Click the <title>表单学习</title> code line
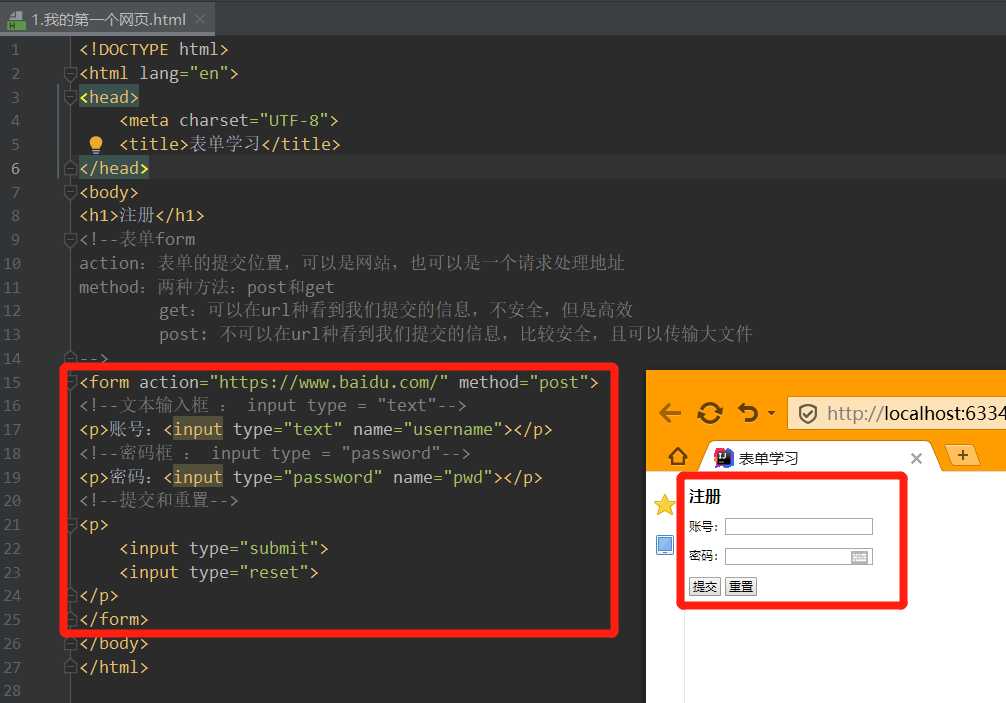Image resolution: width=1006 pixels, height=703 pixels. [x=230, y=144]
